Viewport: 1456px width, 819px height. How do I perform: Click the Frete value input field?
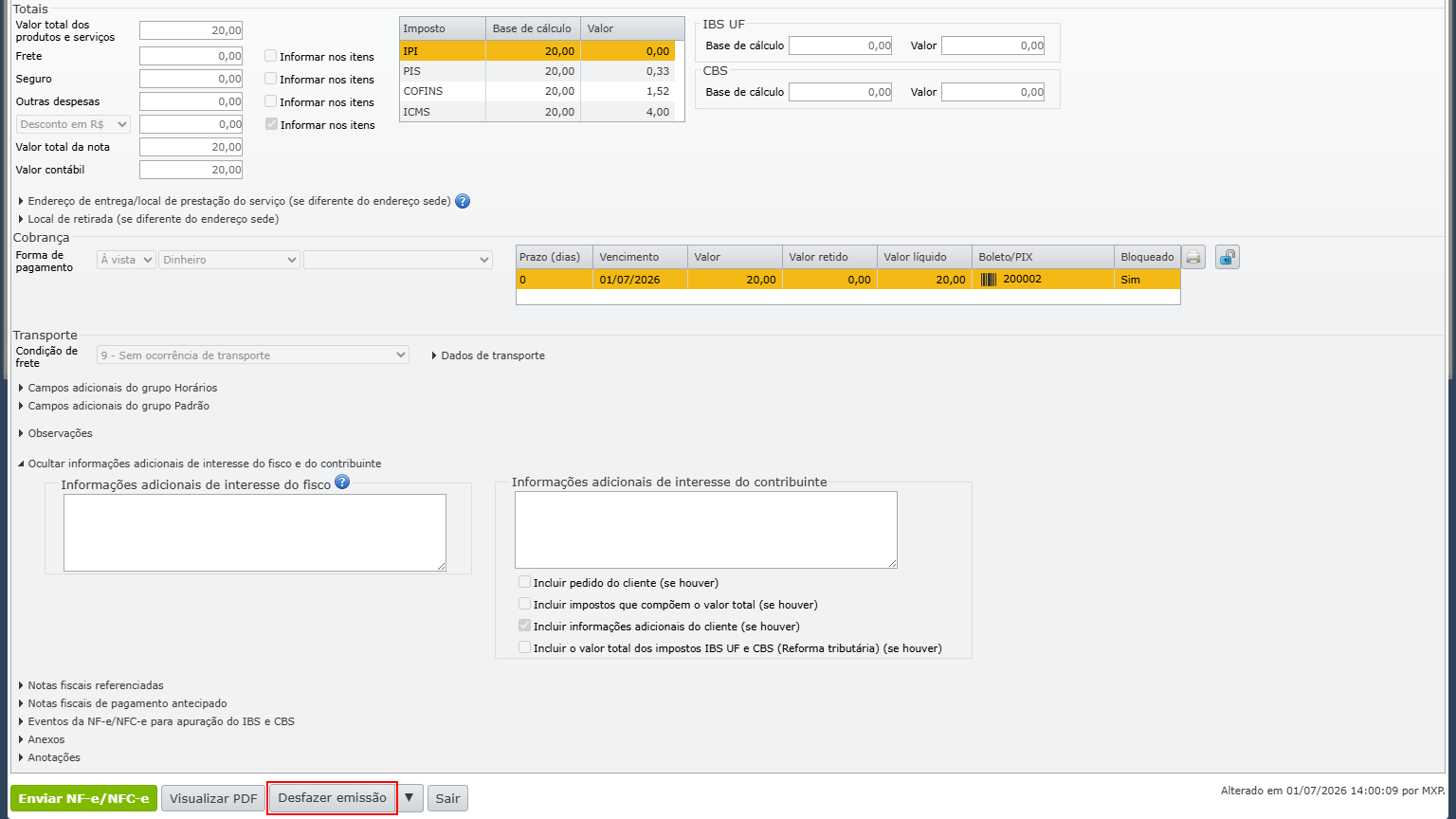pos(191,56)
